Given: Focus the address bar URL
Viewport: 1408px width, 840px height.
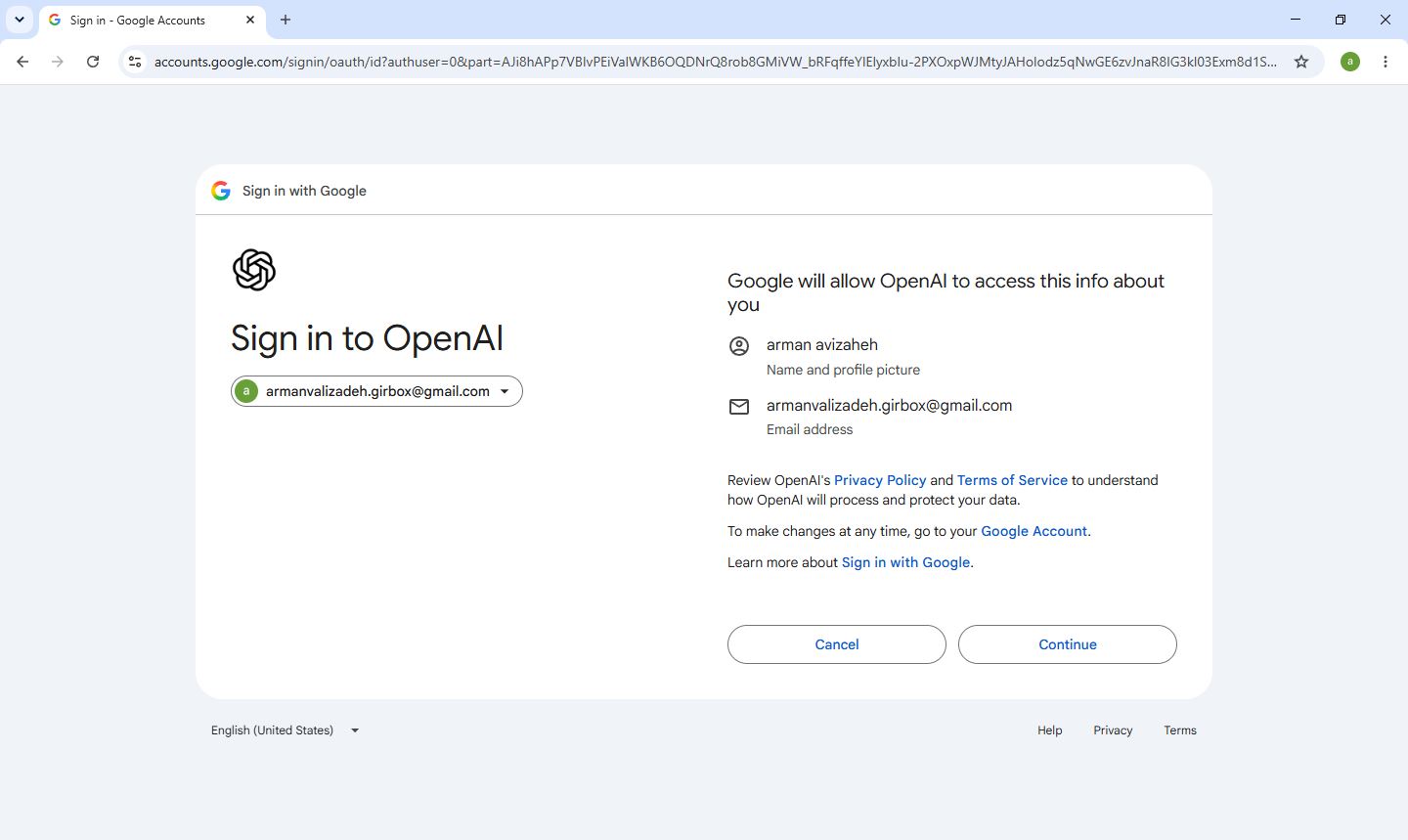Looking at the screenshot, I should coord(716,62).
